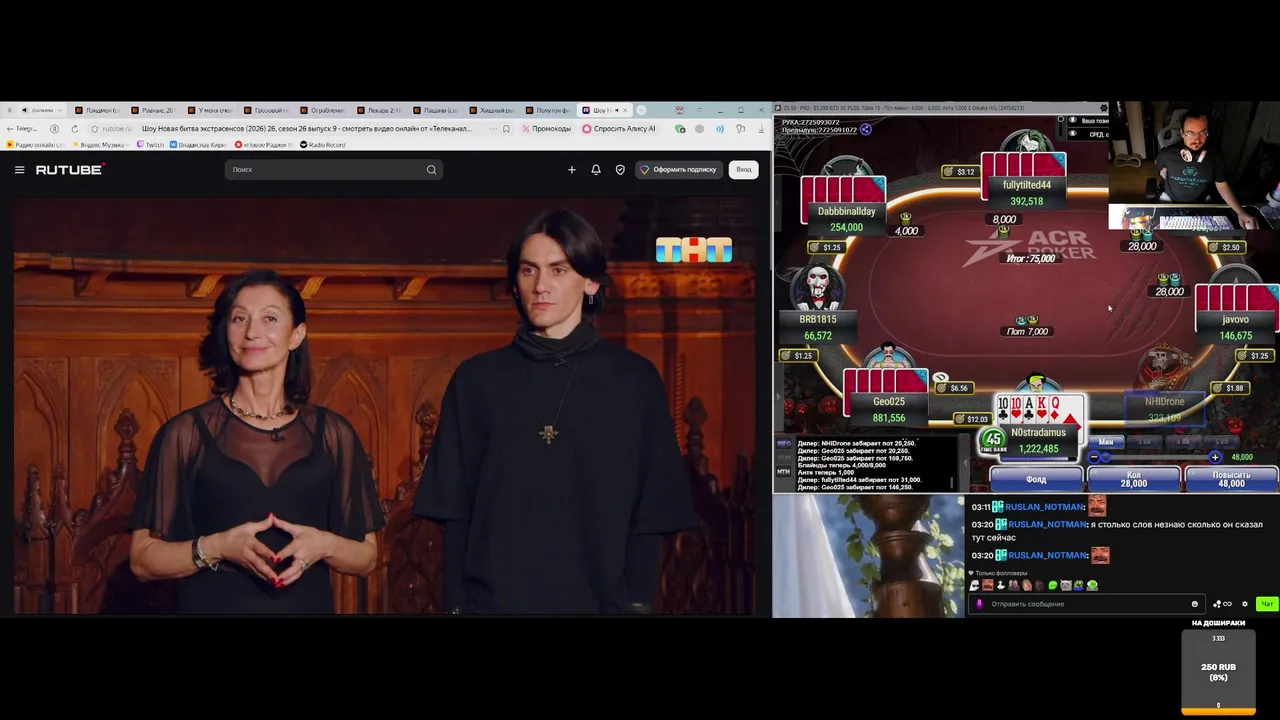
Task: Click the green Чат button
Action: point(1267,604)
